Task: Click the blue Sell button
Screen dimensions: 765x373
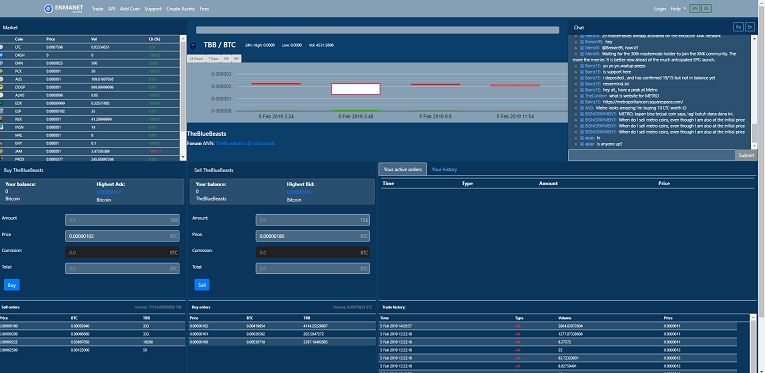Action: pyautogui.click(x=201, y=285)
